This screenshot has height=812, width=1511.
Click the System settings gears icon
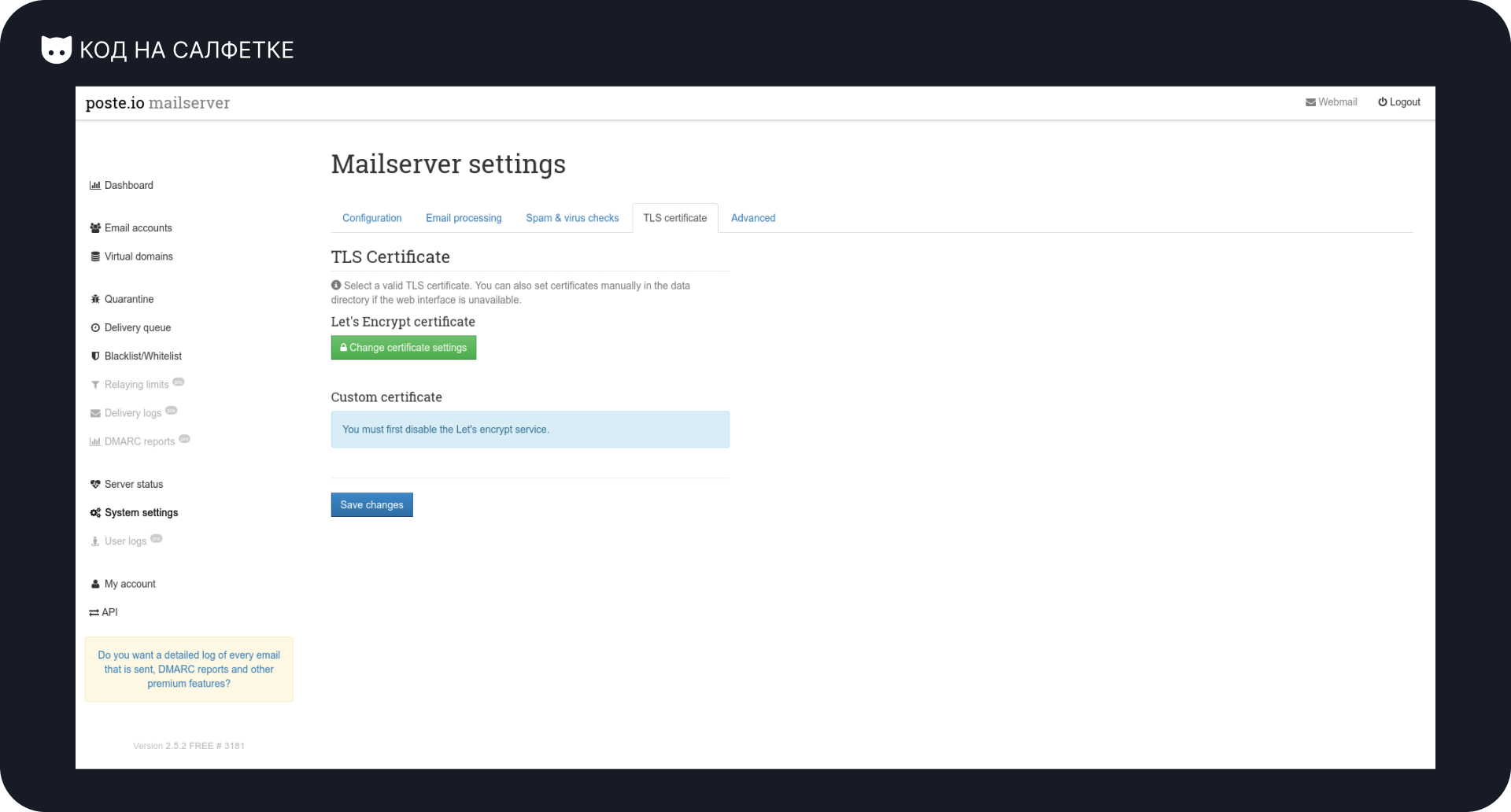(x=95, y=513)
